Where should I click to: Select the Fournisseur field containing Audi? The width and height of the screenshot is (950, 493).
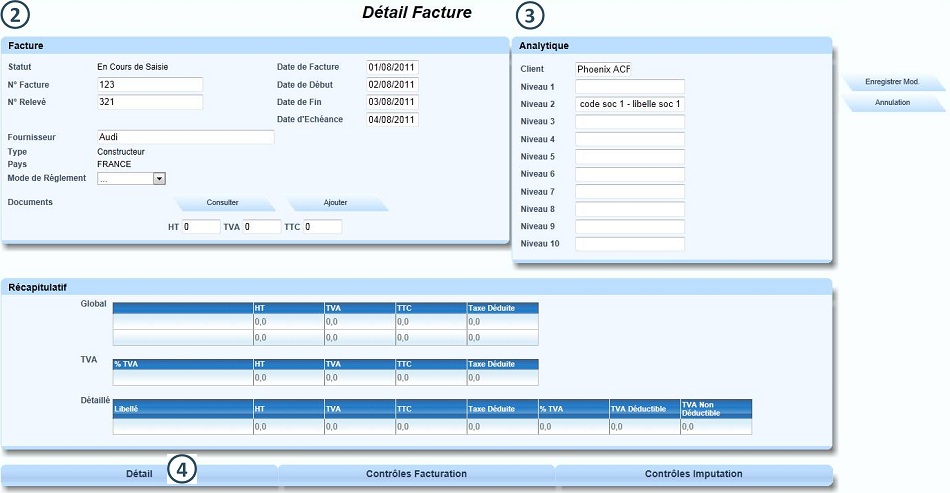(x=185, y=137)
